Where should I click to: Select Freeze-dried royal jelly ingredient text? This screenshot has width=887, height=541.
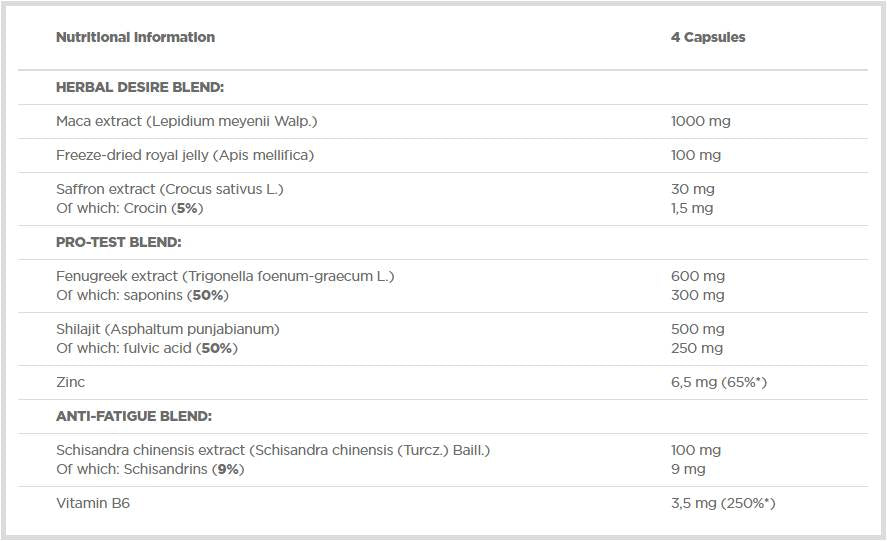pyautogui.click(x=185, y=155)
